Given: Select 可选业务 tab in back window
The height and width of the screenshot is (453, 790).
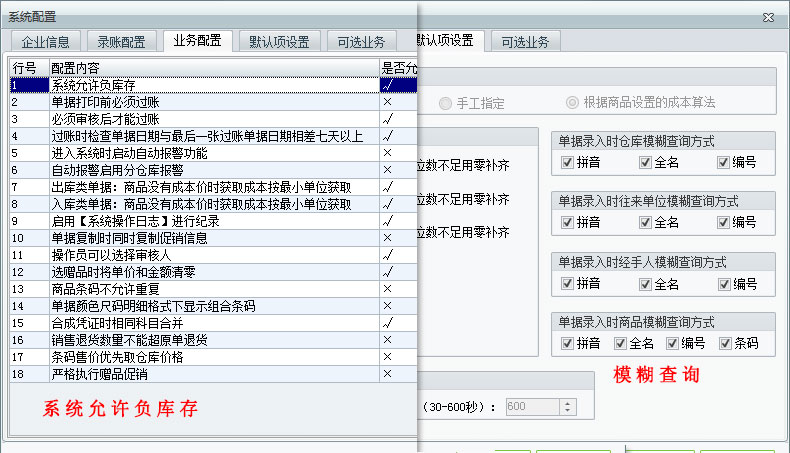Looking at the screenshot, I should point(525,42).
